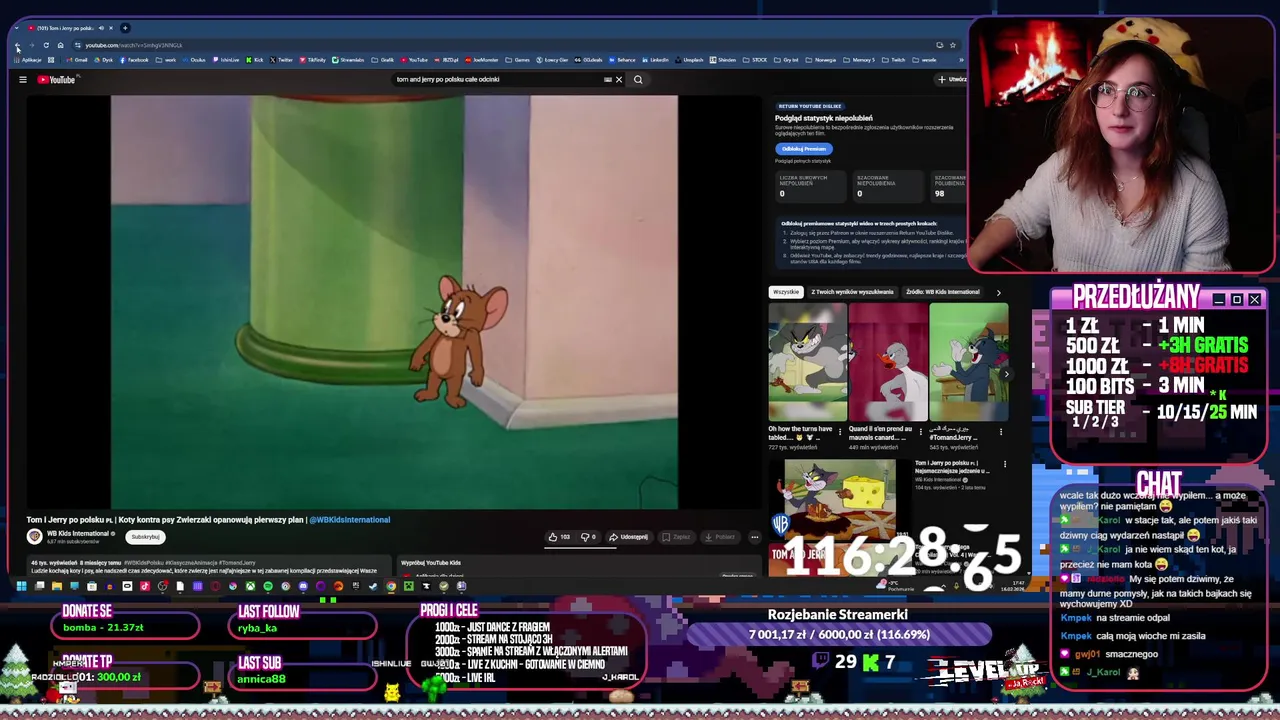Open the Gmail bookmark

[76, 60]
